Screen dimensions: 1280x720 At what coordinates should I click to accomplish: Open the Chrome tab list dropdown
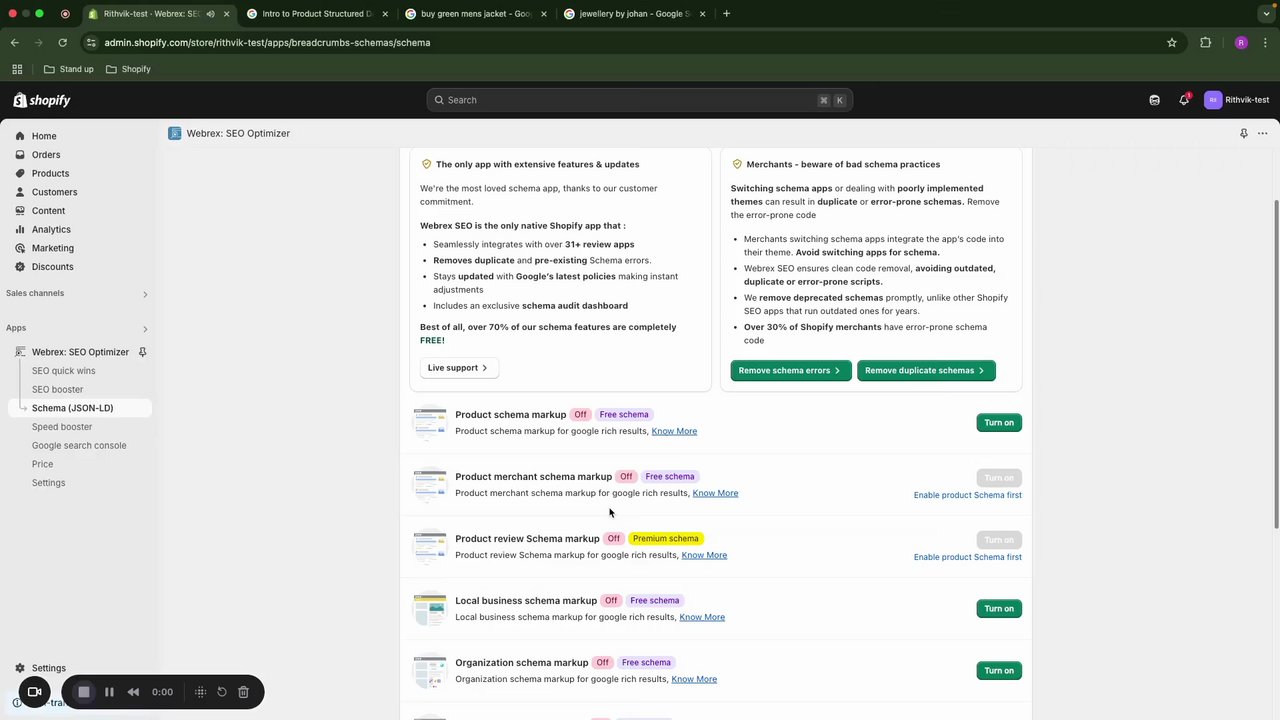1267,14
